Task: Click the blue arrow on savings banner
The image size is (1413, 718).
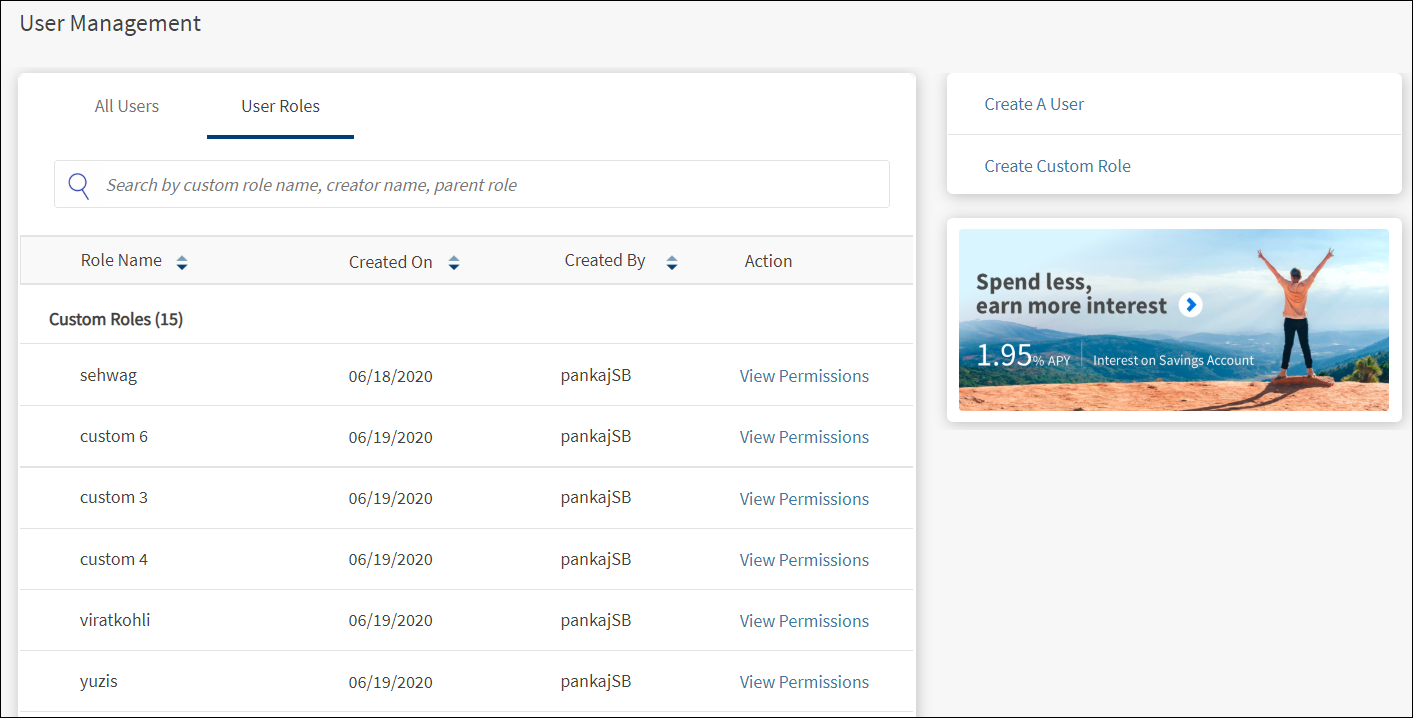Action: [1190, 305]
